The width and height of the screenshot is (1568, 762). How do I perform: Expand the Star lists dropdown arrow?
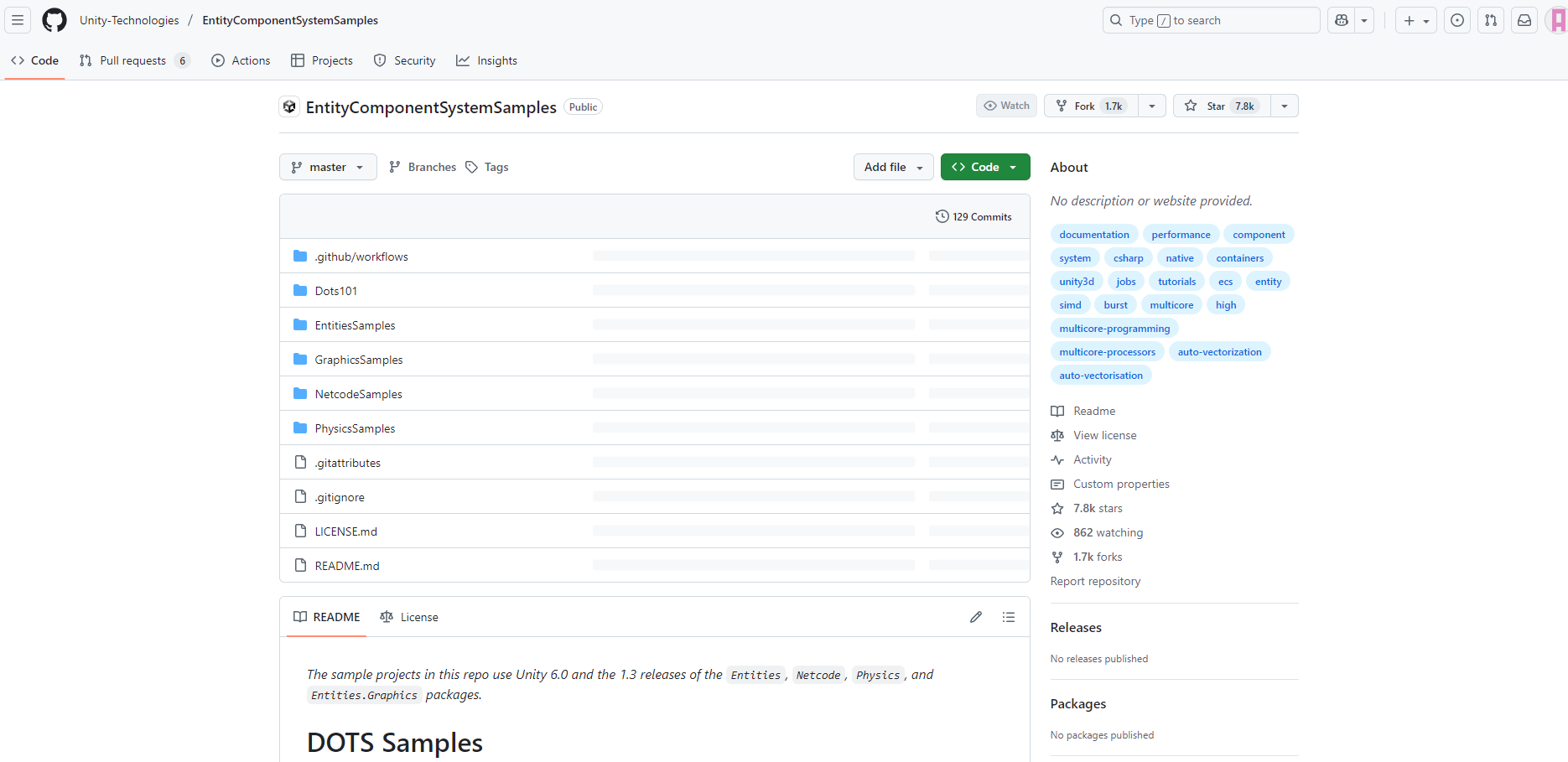(1285, 106)
